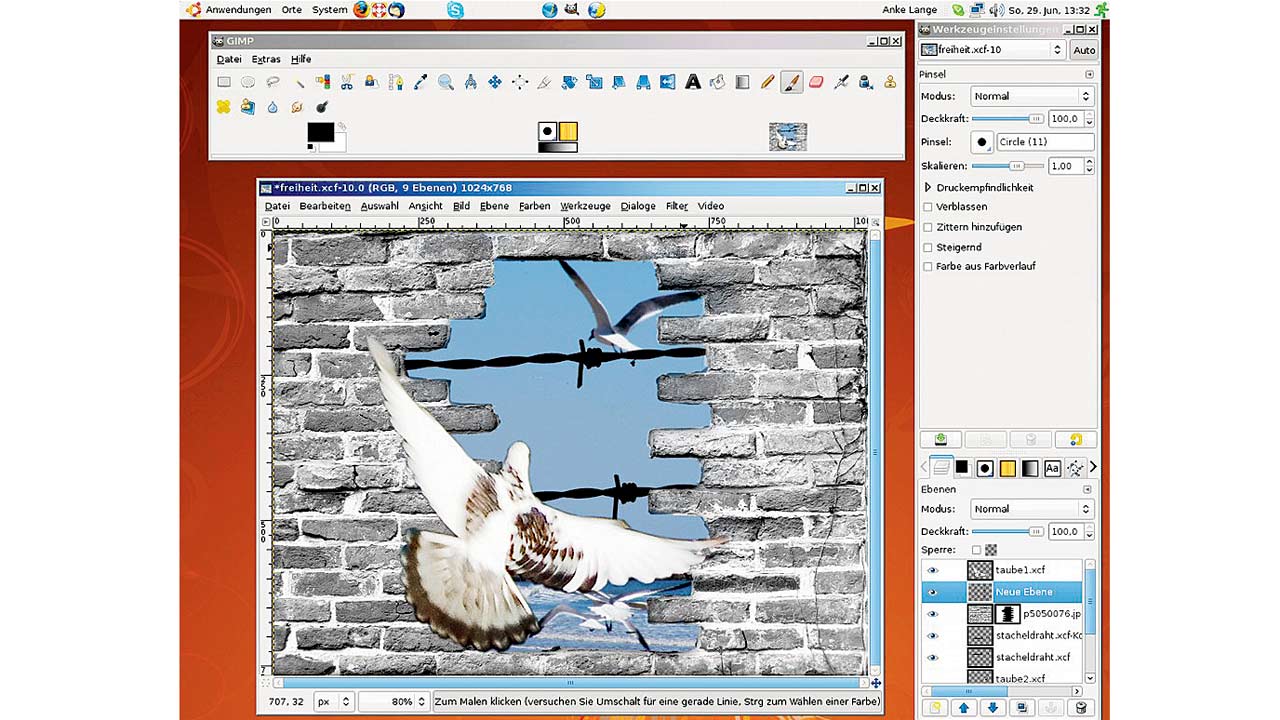Select the Clone stamp tool
The width and height of the screenshot is (1280, 720).
click(x=890, y=82)
